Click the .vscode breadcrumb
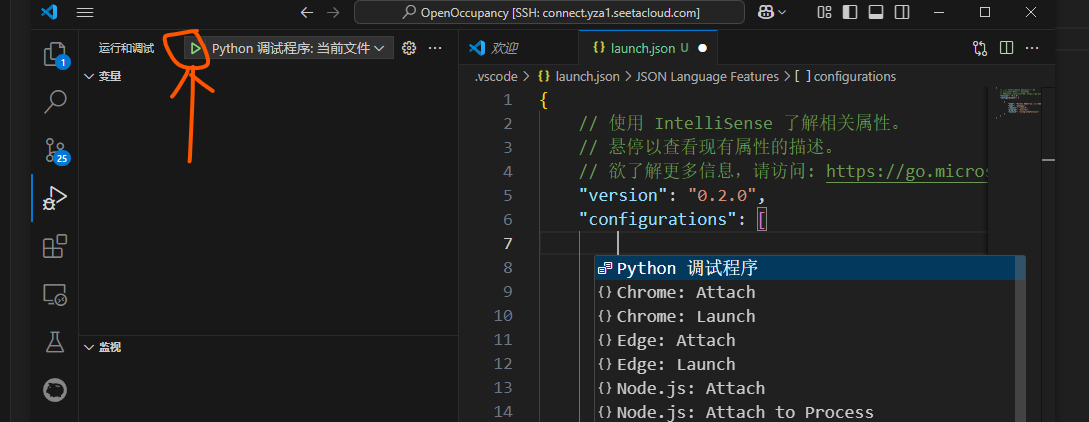1089x422 pixels. [x=496, y=76]
